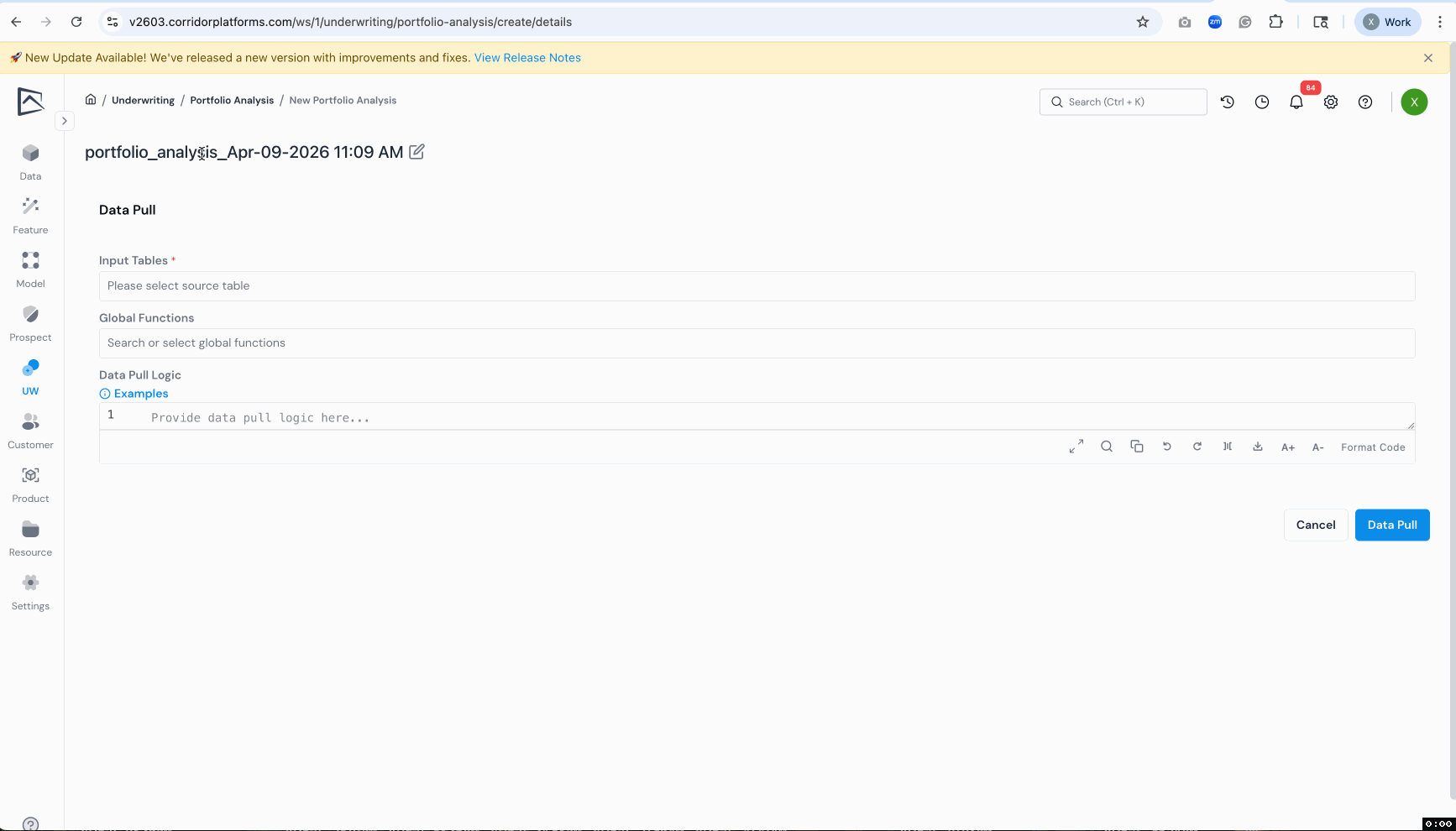Viewport: 1456px width, 831px height.
Task: Open the Product section in sidebar
Action: pyautogui.click(x=30, y=485)
